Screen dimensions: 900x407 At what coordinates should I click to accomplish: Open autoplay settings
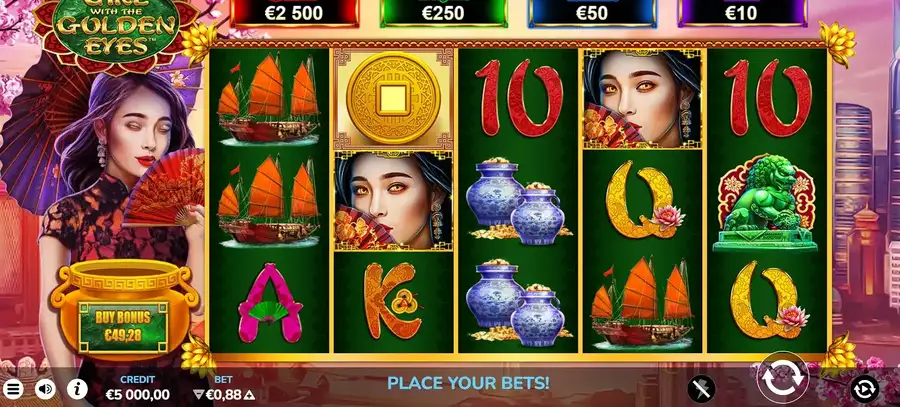pyautogui.click(x=864, y=389)
